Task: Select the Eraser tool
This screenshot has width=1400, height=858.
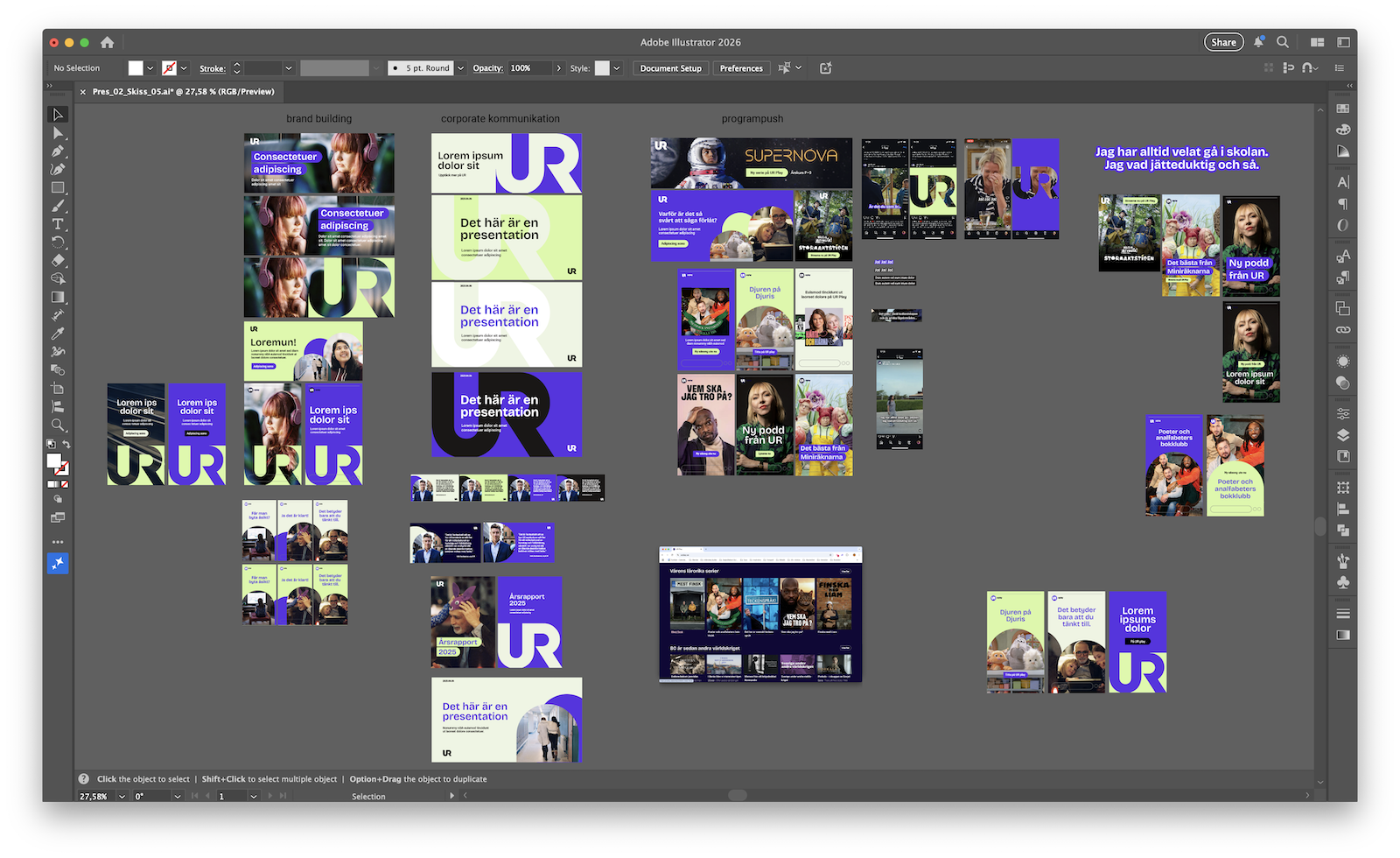Action: click(58, 260)
